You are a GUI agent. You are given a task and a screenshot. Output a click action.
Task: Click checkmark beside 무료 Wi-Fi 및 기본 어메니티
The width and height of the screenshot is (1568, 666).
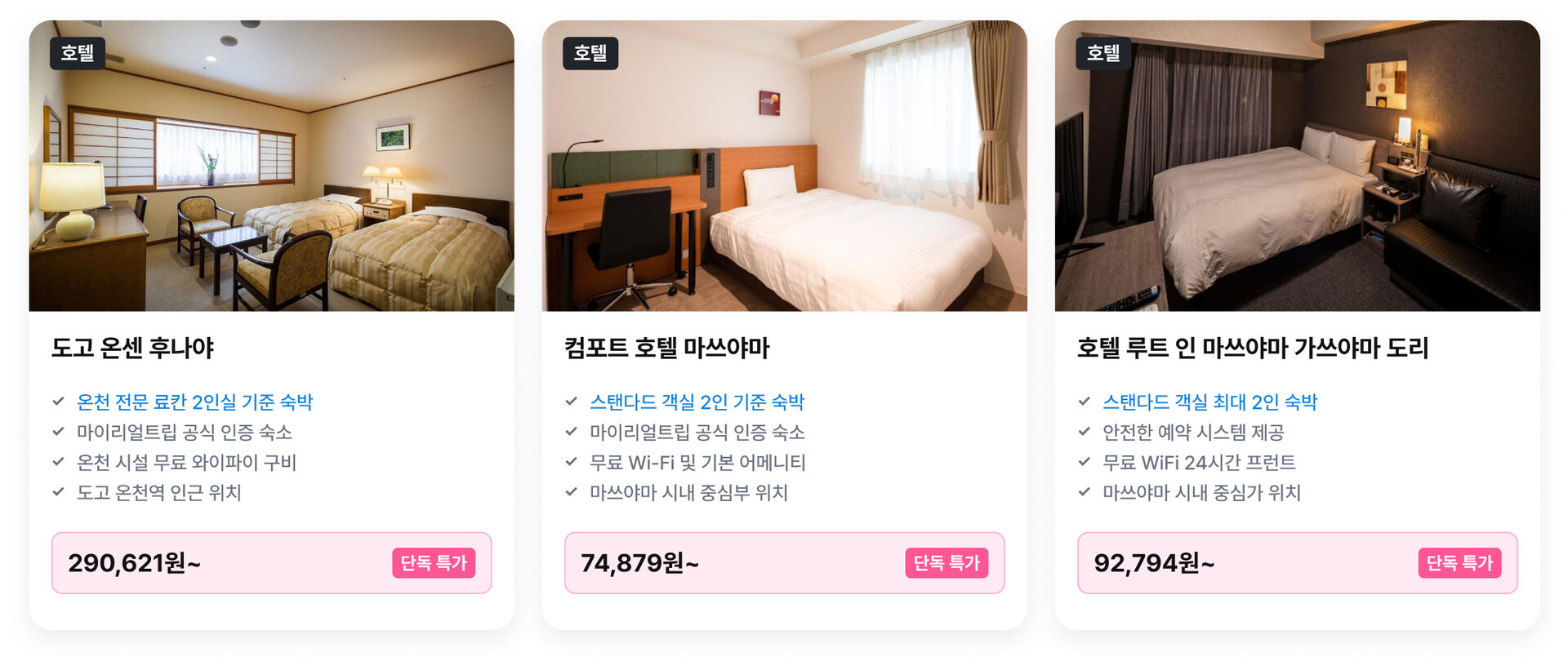[572, 462]
